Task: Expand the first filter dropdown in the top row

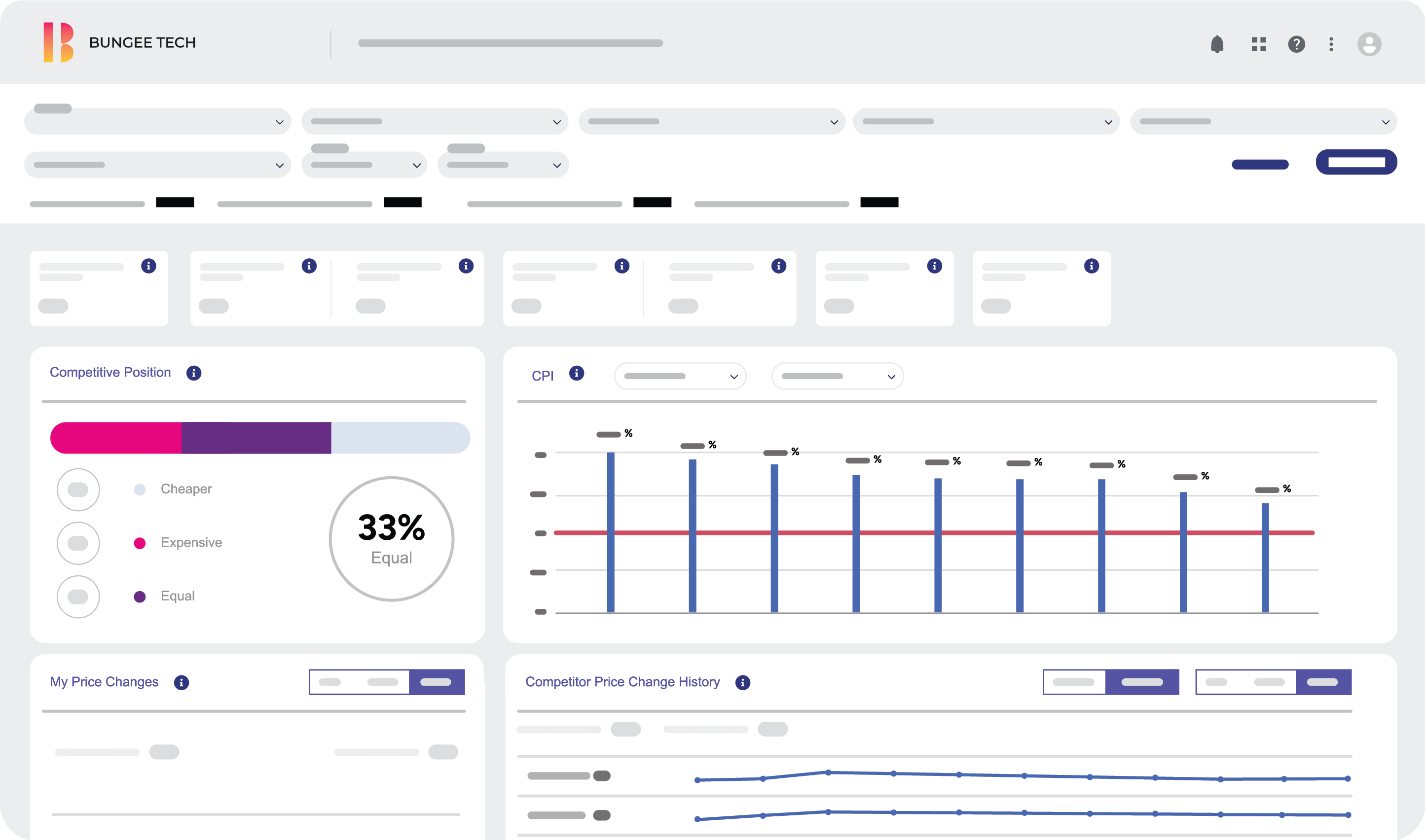Action: [157, 122]
